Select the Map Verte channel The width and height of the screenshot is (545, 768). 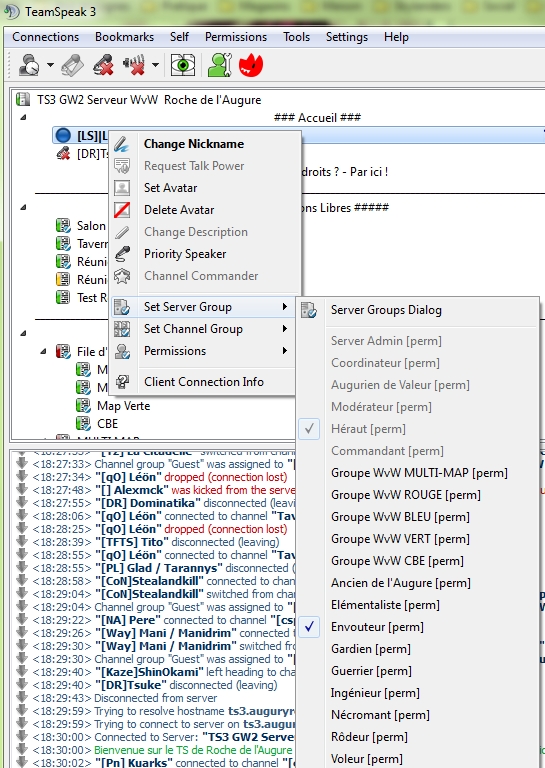(123, 406)
